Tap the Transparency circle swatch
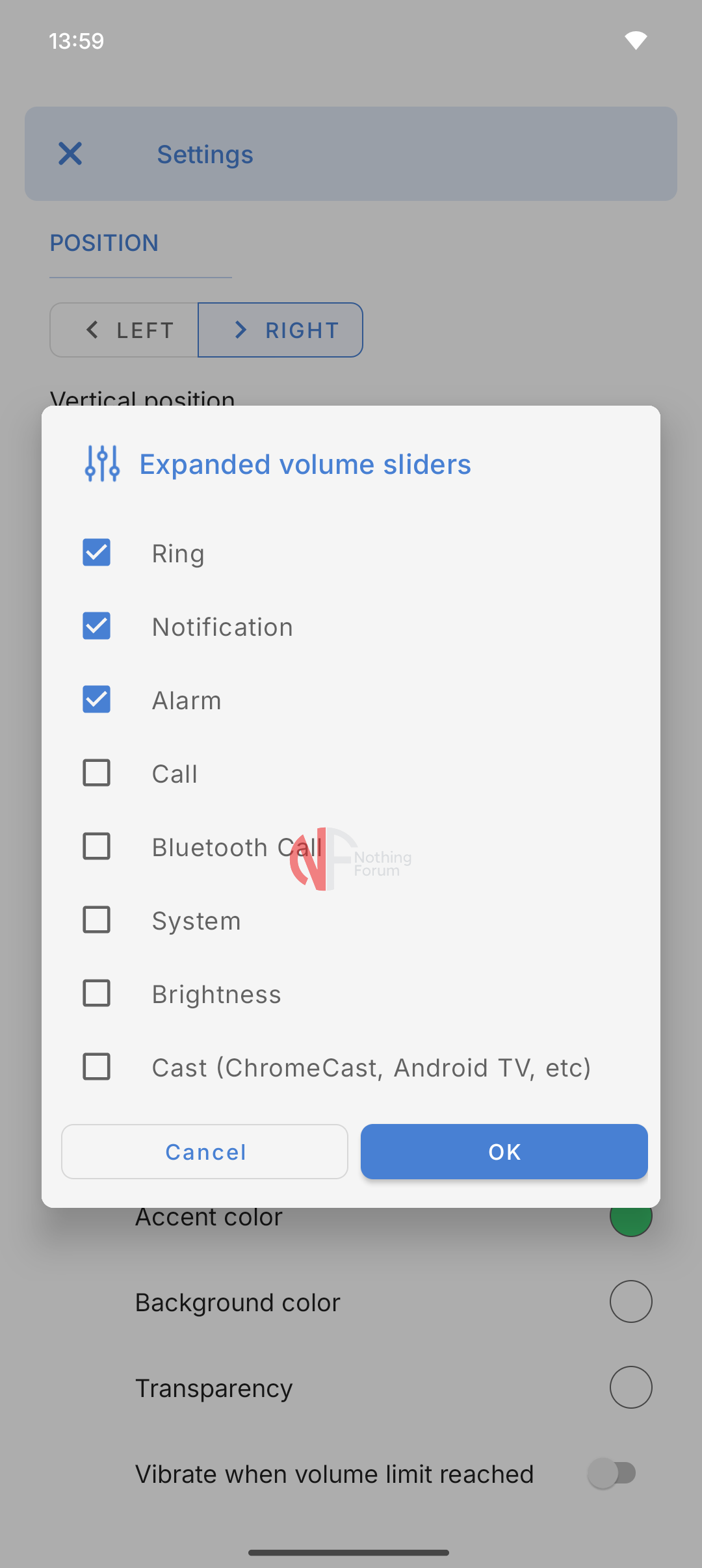Viewport: 702px width, 1568px height. [630, 1387]
